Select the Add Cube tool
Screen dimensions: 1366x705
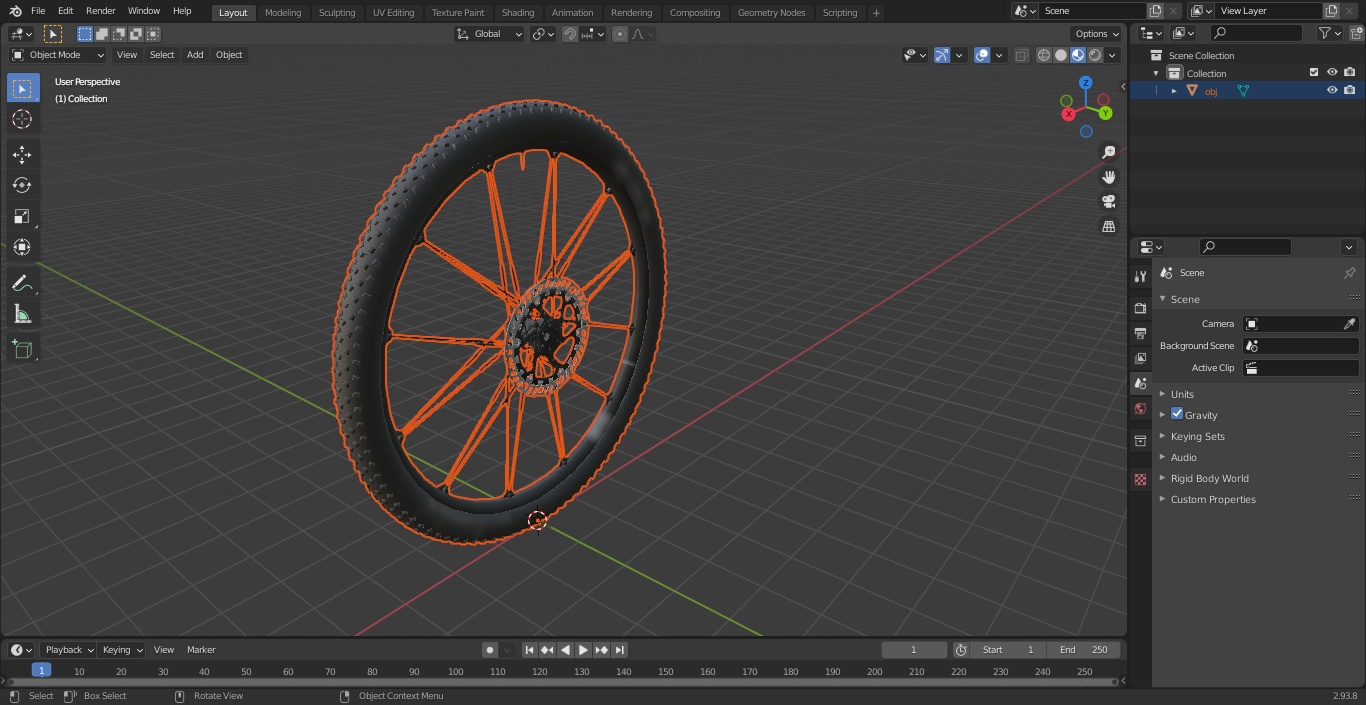click(22, 350)
